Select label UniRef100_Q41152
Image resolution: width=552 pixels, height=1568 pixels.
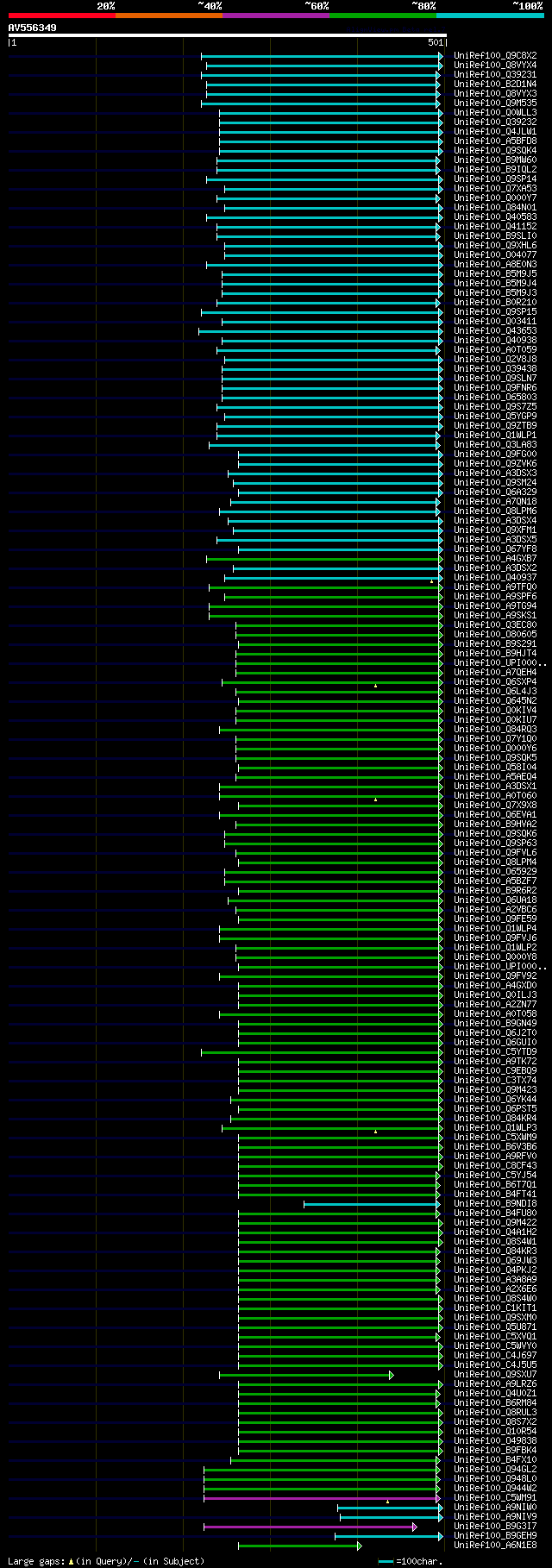click(x=495, y=227)
